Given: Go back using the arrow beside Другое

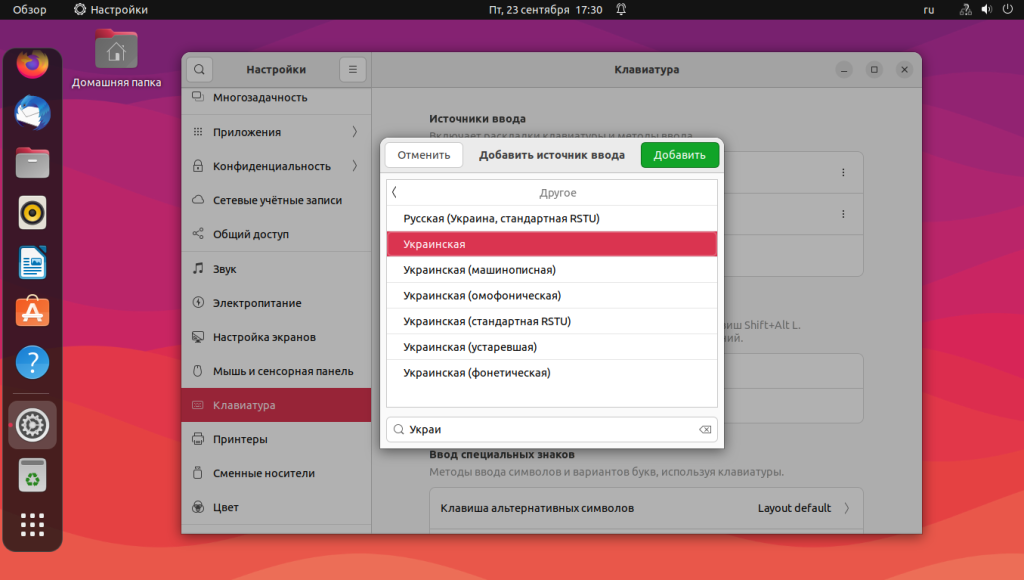Looking at the screenshot, I should [x=394, y=193].
